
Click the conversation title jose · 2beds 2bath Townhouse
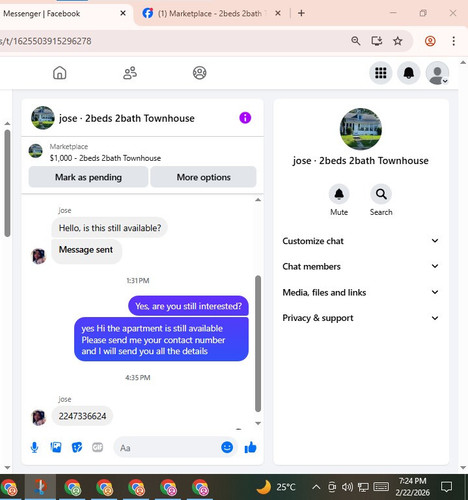coord(127,118)
